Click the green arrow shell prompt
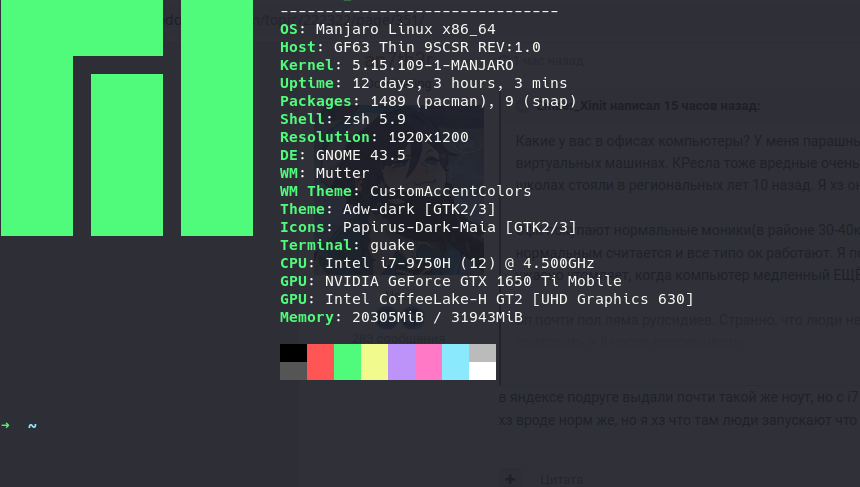The height and width of the screenshot is (487, 860). pos(5,426)
